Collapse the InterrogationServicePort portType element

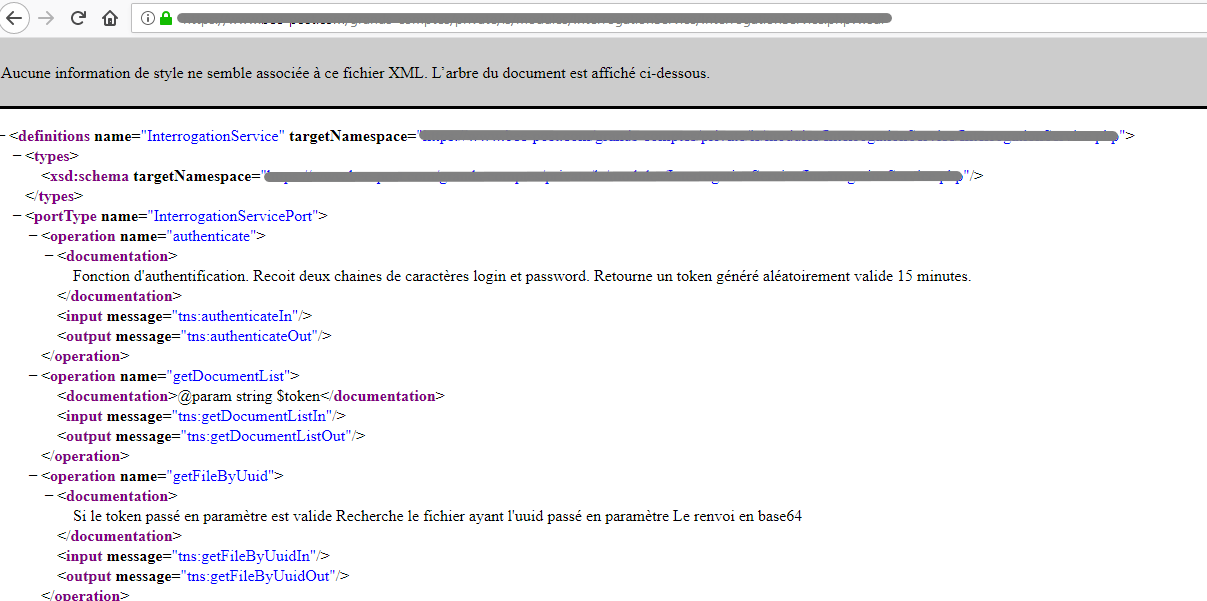pyautogui.click(x=19, y=216)
